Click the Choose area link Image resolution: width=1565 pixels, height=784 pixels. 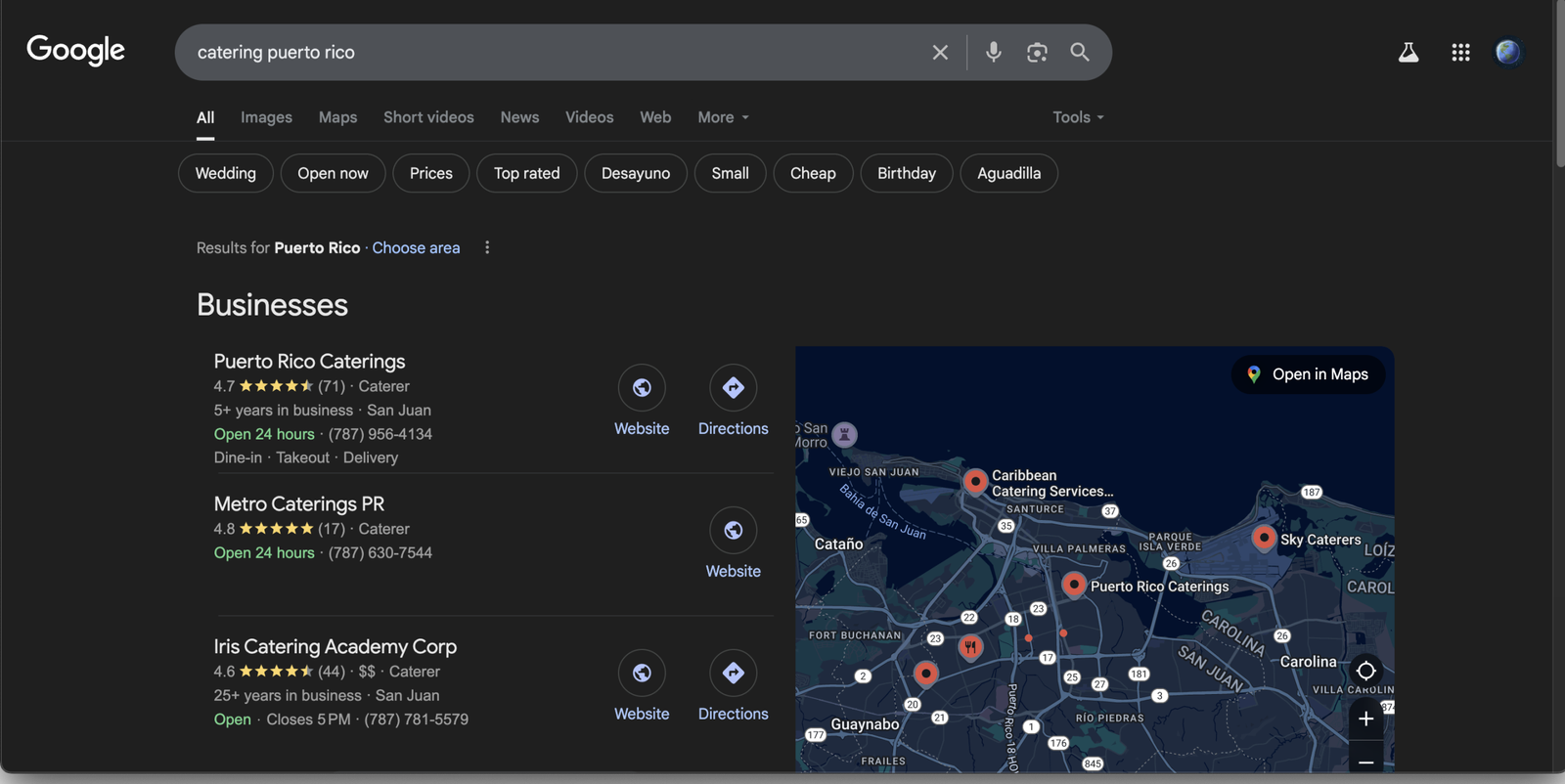(416, 248)
